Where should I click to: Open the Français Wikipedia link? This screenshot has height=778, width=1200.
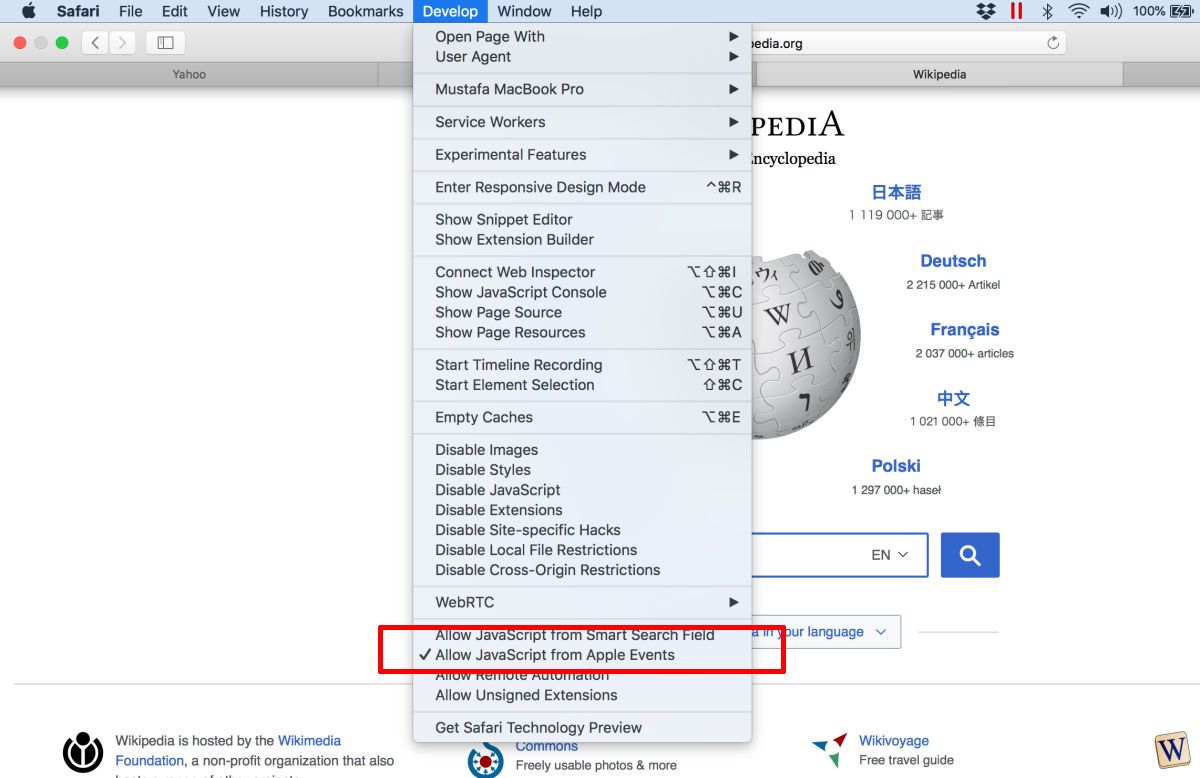pyautogui.click(x=964, y=329)
